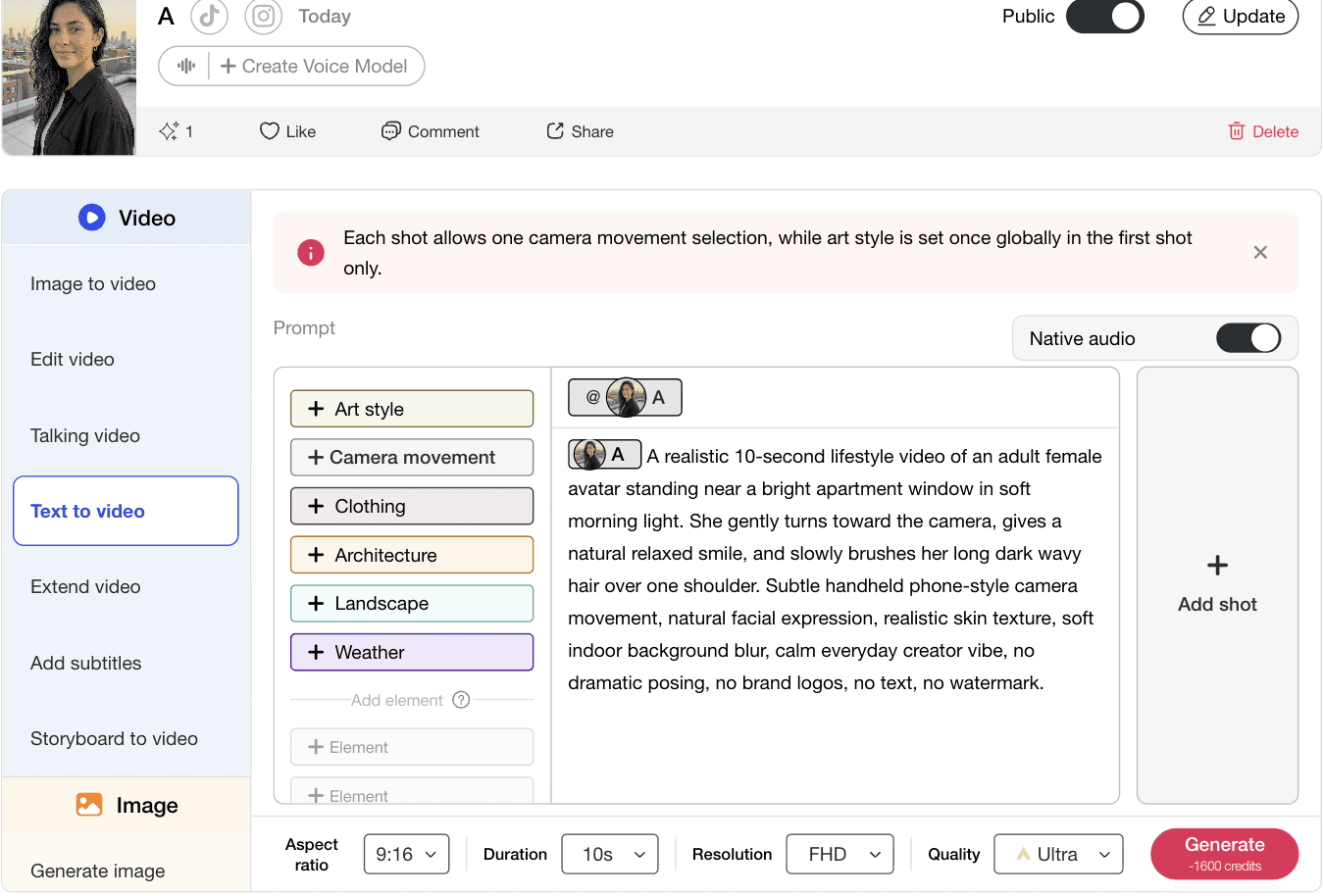Open the Comment section
The width and height of the screenshot is (1323, 896).
point(431,131)
